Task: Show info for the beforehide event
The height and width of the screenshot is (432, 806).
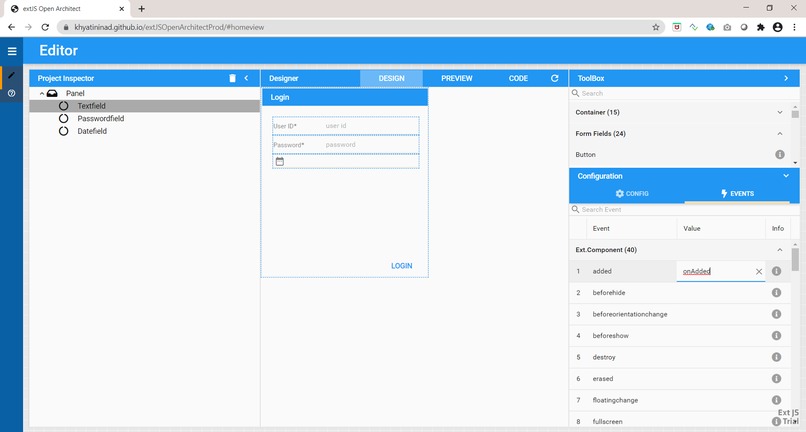Action: pyautogui.click(x=776, y=293)
